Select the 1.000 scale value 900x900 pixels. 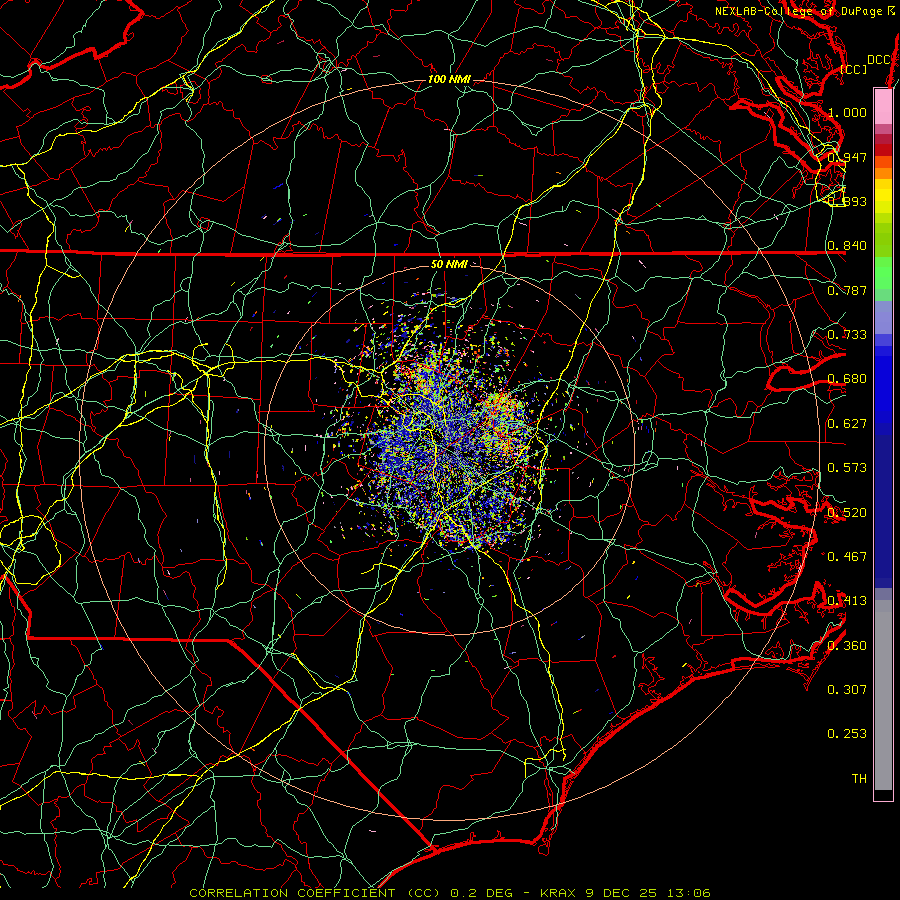coord(847,112)
